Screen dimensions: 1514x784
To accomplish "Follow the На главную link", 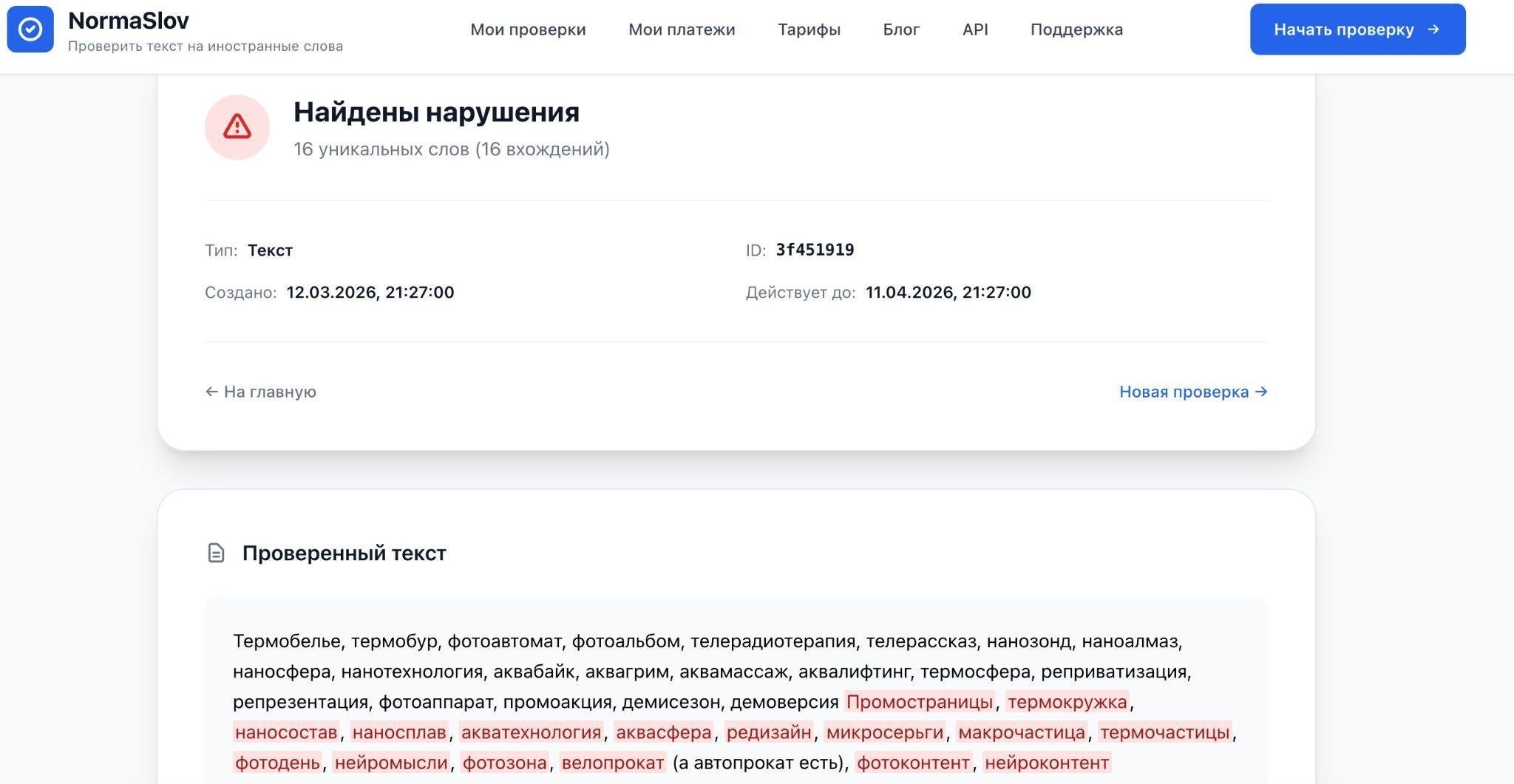I will coord(261,392).
